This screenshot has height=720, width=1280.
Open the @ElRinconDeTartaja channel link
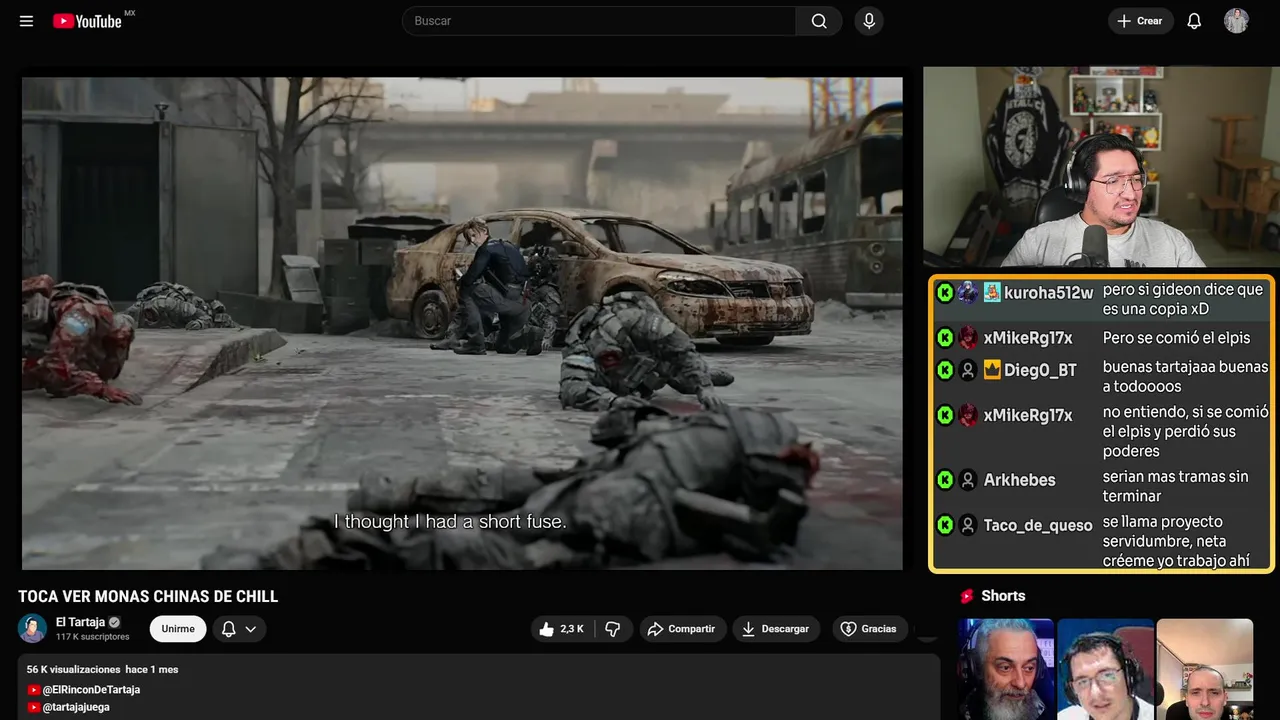point(91,690)
